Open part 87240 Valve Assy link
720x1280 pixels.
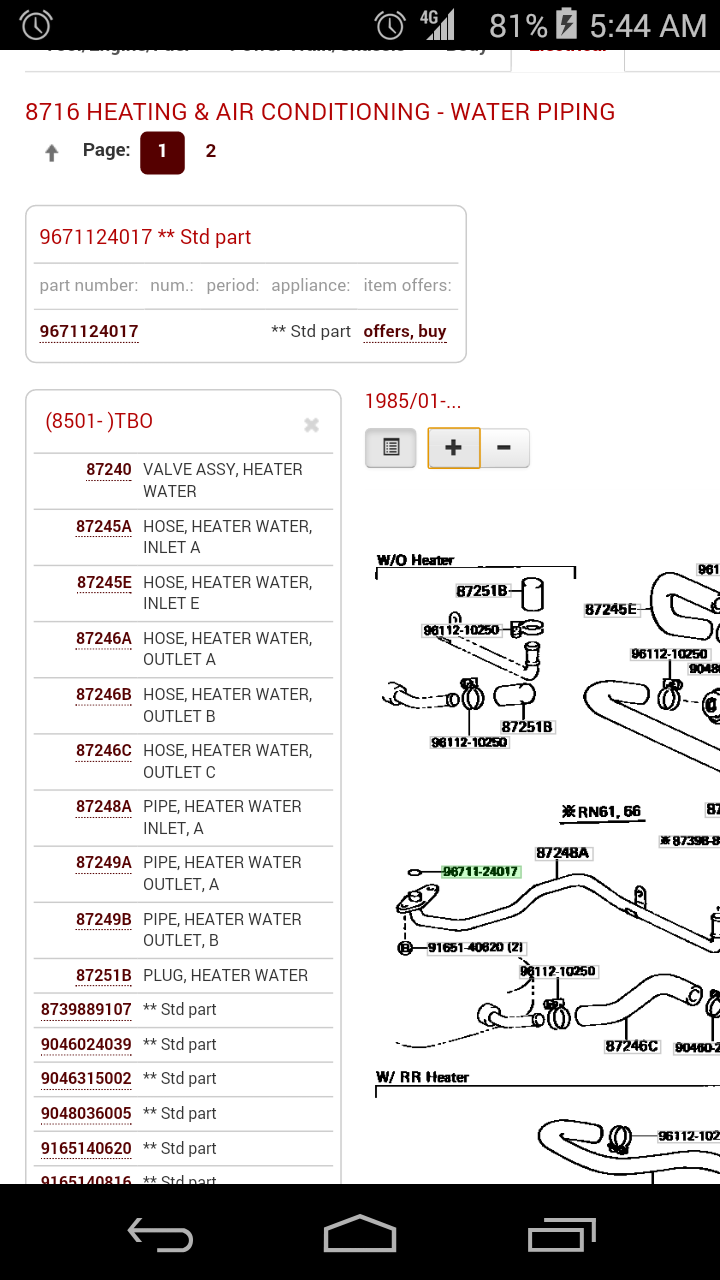coord(108,470)
